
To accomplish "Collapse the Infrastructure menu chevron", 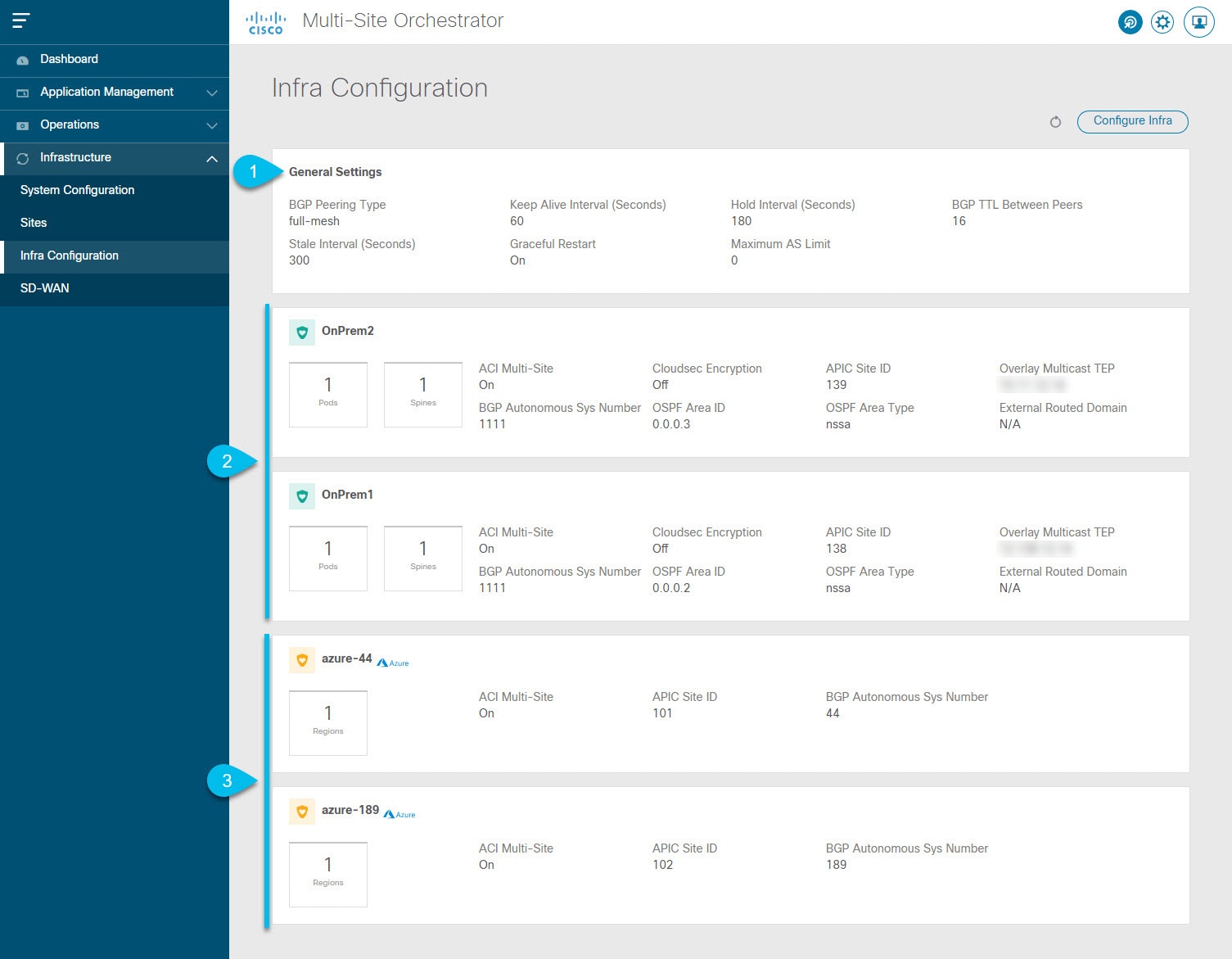I will tap(212, 158).
